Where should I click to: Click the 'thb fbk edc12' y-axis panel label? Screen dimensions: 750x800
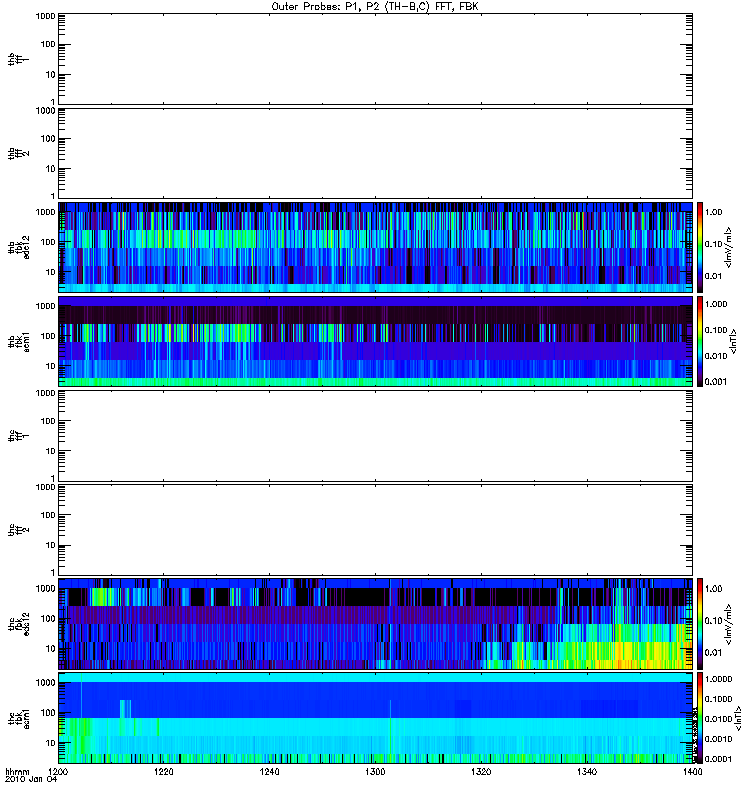[19, 247]
